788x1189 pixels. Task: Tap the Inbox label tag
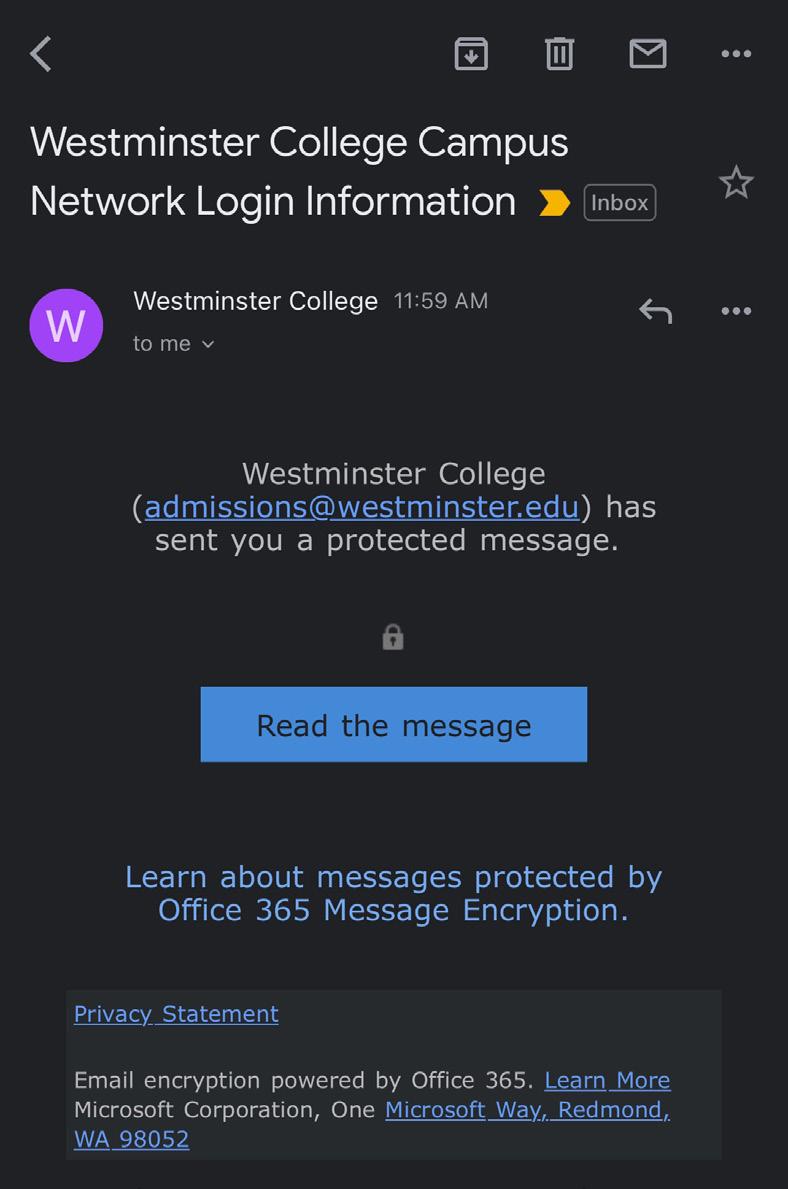[x=619, y=203]
